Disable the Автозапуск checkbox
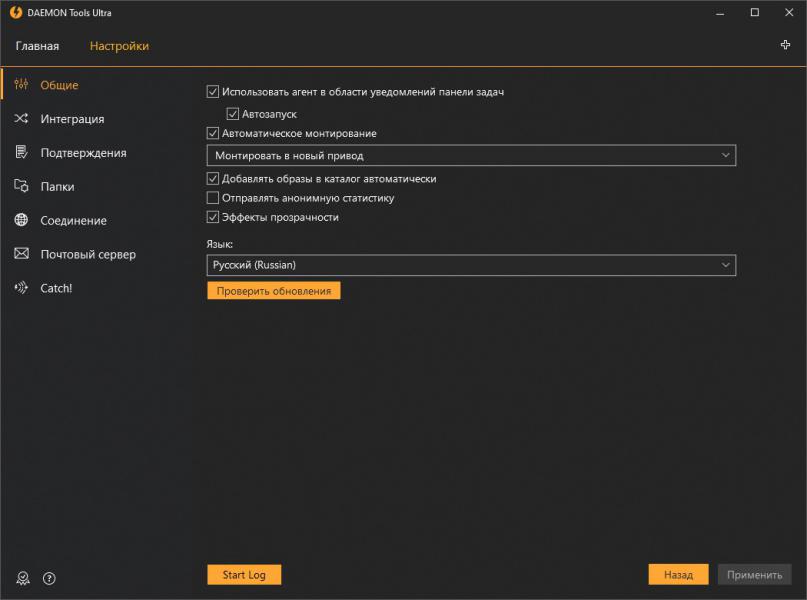Image resolution: width=807 pixels, height=600 pixels. point(233,114)
